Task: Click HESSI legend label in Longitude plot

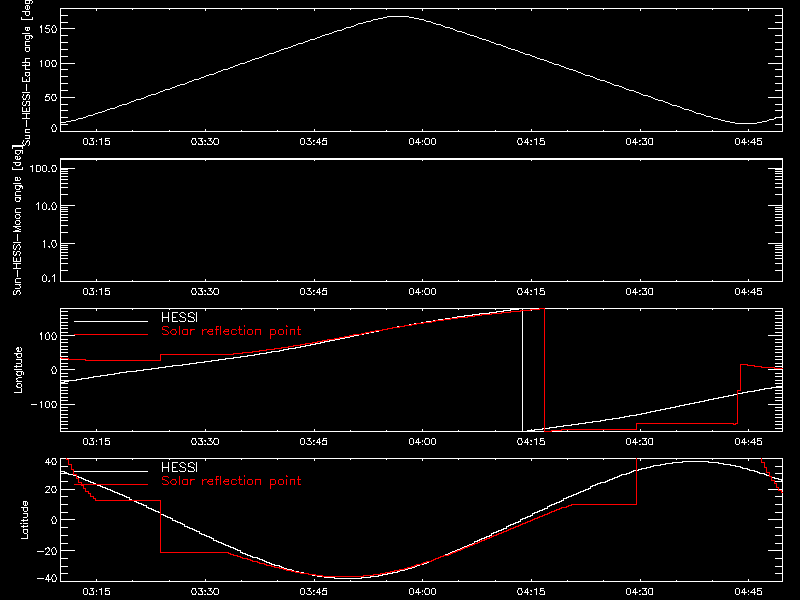Action: coord(179,317)
